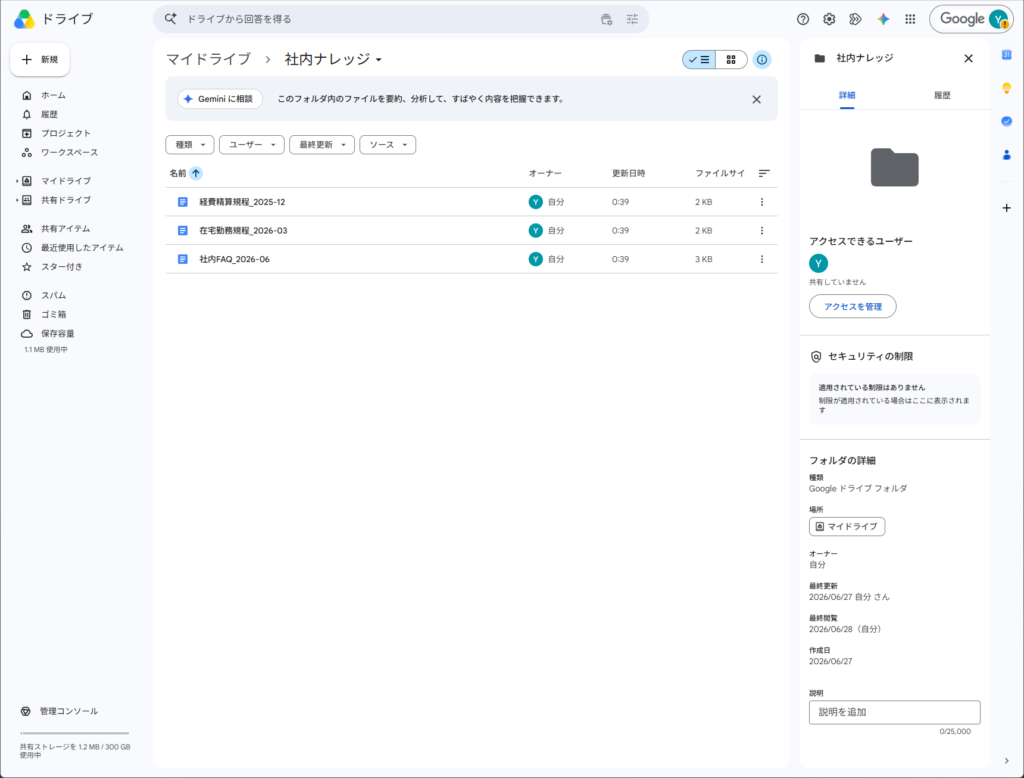Image resolution: width=1024 pixels, height=778 pixels.
Task: Open sort options icon in list header
Action: [x=763, y=173]
